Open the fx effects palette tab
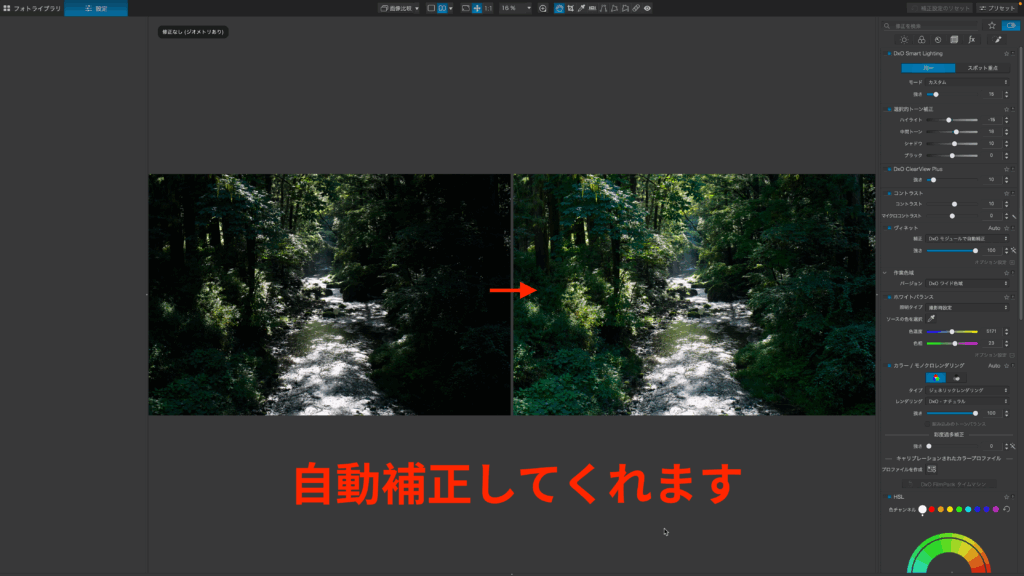 [972, 40]
